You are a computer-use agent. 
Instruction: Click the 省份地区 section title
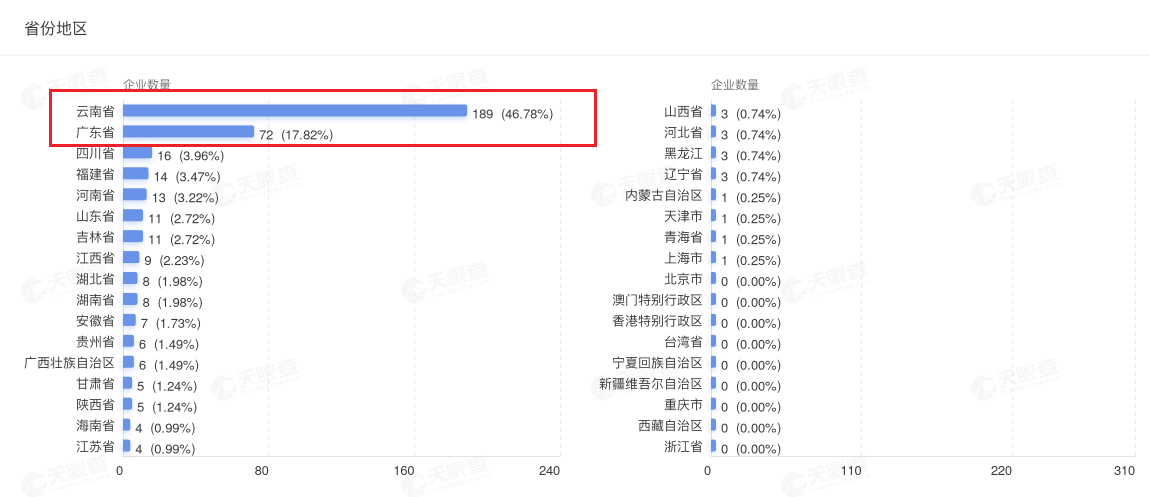(56, 28)
